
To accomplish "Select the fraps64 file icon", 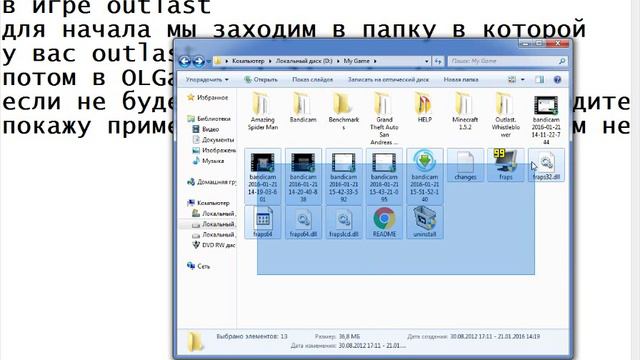I will (262, 219).
